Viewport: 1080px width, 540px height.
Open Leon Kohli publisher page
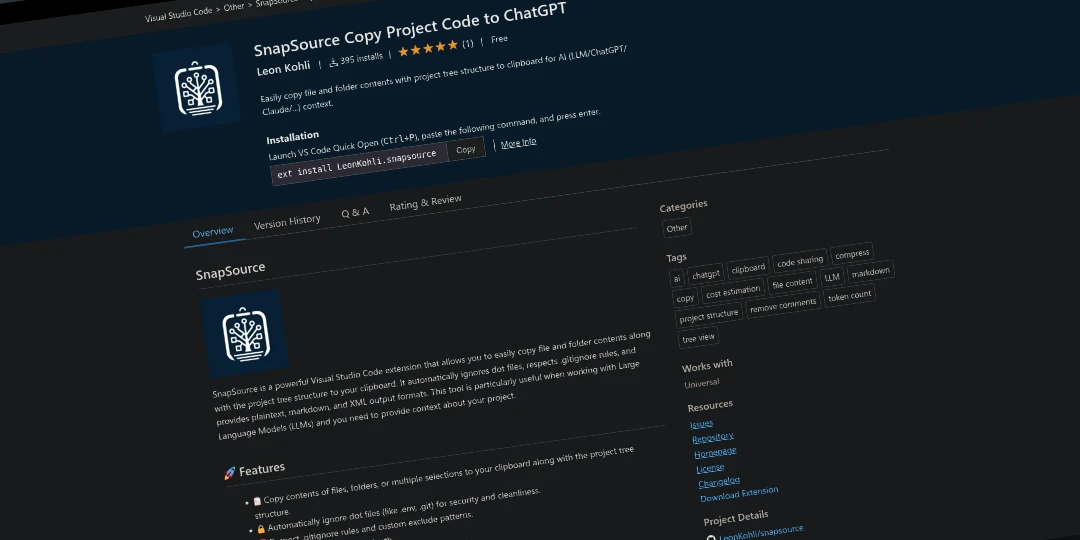click(x=284, y=68)
